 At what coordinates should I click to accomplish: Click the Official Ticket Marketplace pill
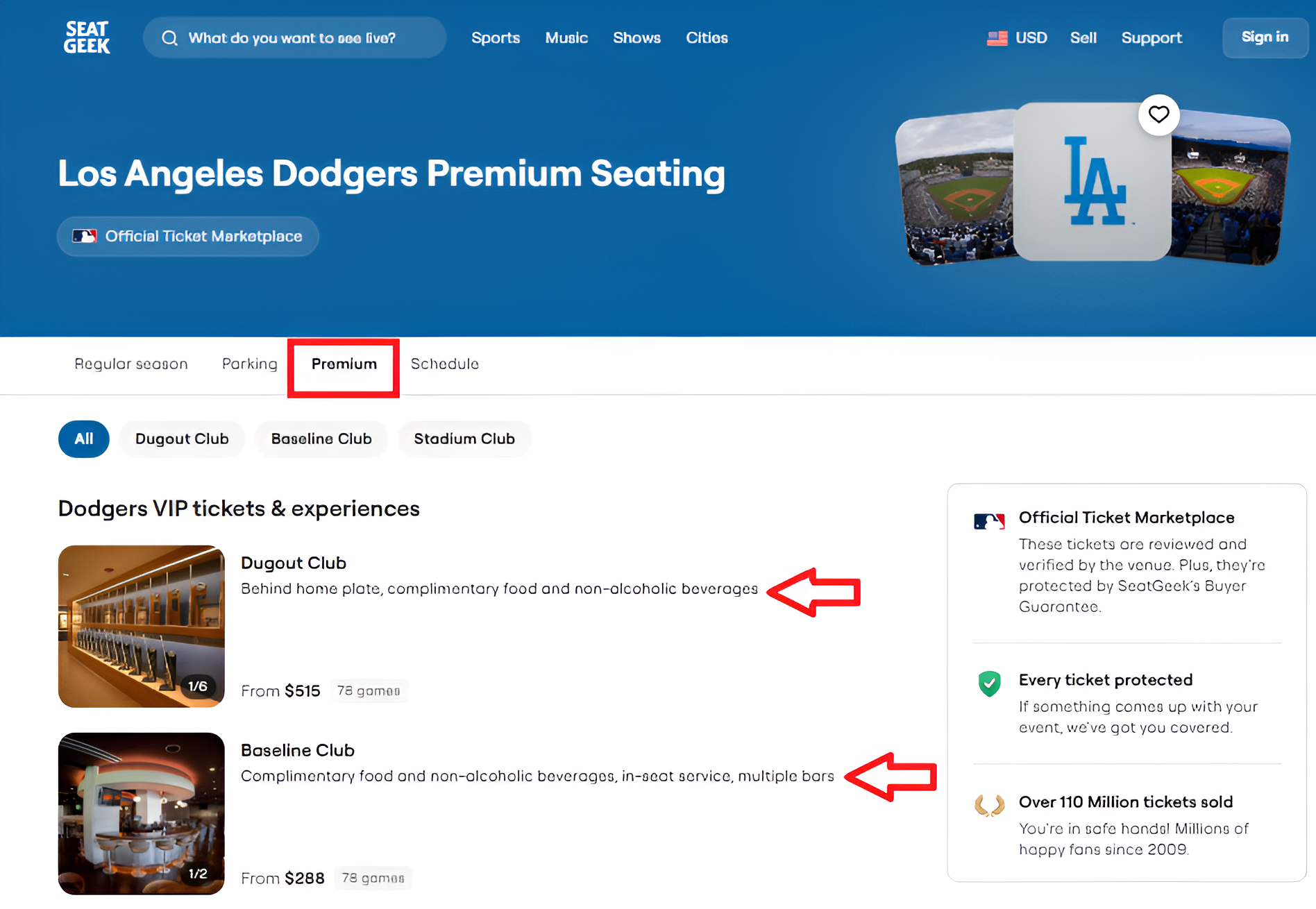pos(188,237)
